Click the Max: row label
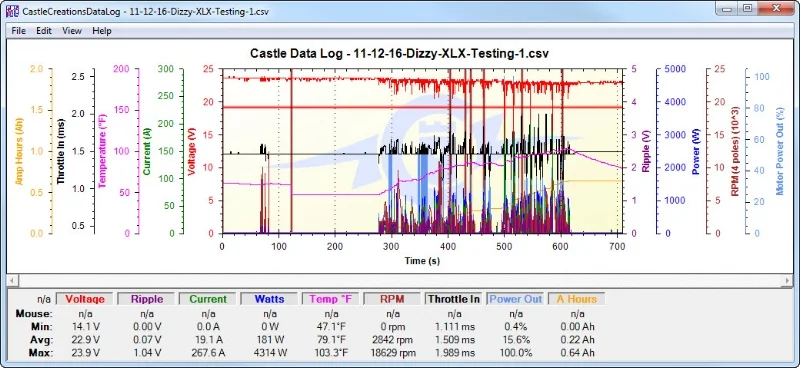The width and height of the screenshot is (800, 368). [x=41, y=353]
